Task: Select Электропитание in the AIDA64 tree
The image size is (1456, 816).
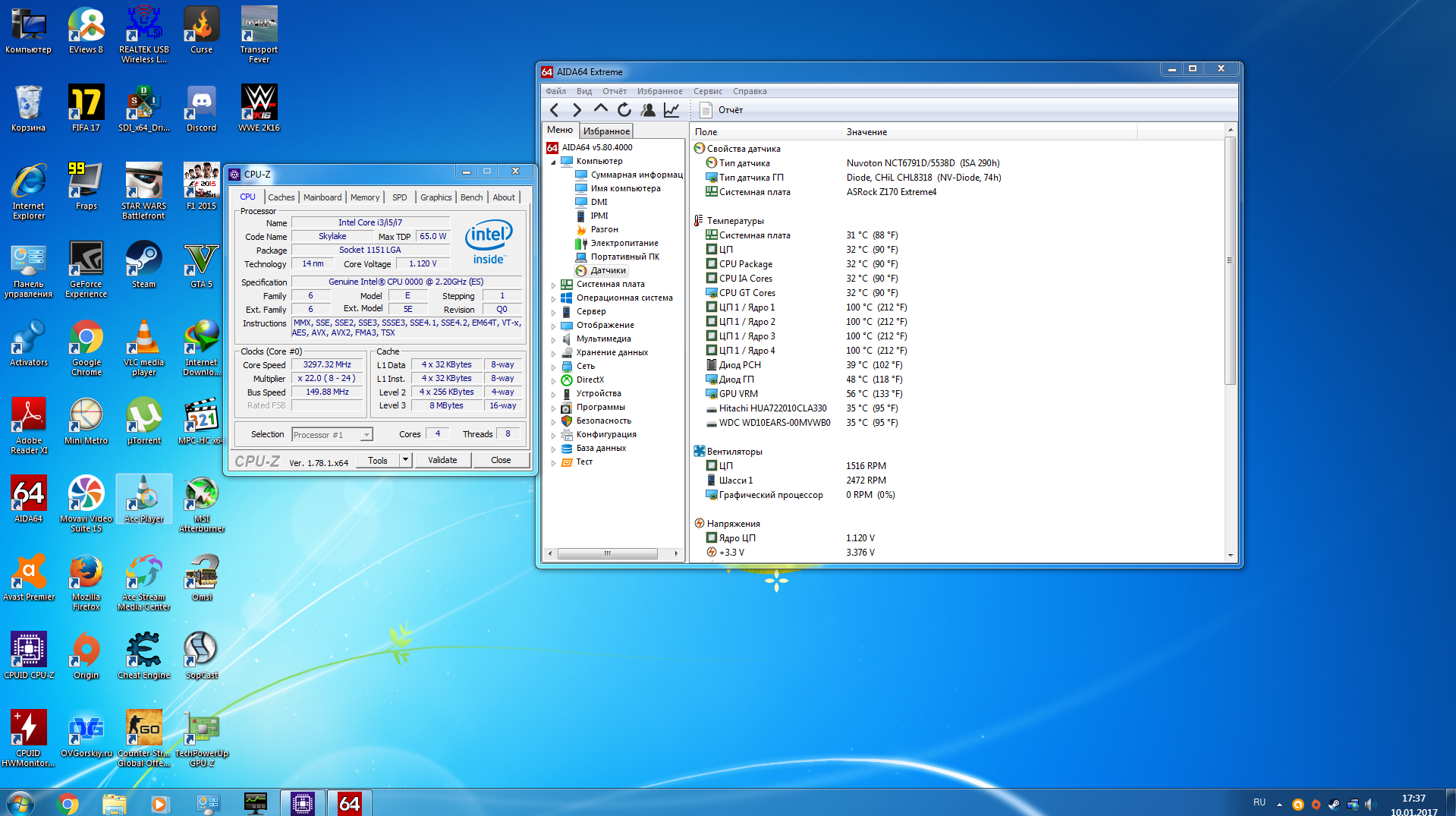Action: [x=624, y=243]
